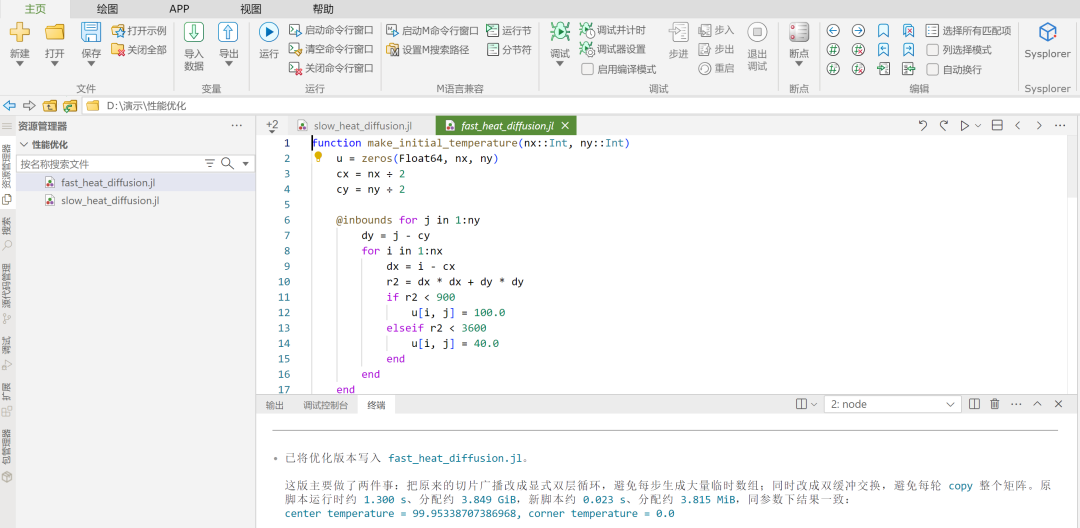This screenshot has width=1080, height=528.
Task: Click the terminal trash (kill) icon
Action: [995, 404]
